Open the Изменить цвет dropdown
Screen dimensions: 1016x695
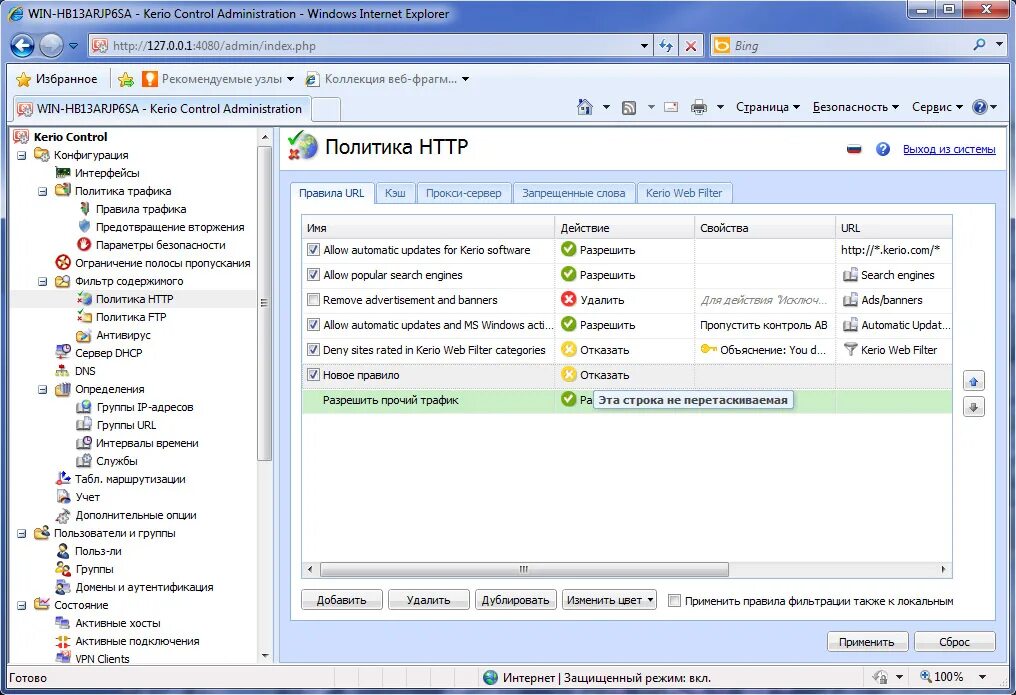(609, 600)
